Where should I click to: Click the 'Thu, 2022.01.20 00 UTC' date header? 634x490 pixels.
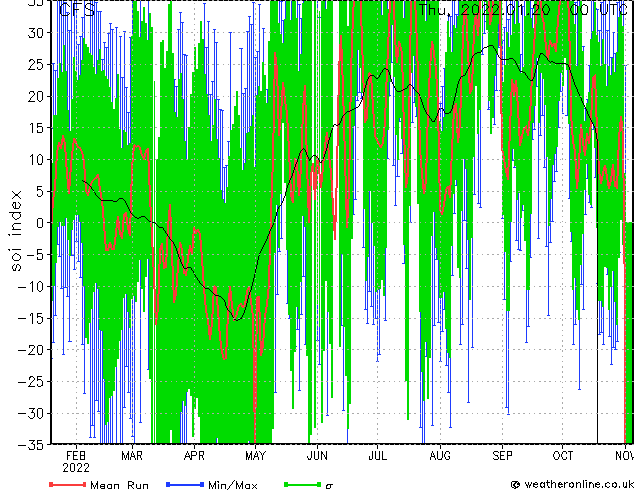[523, 10]
